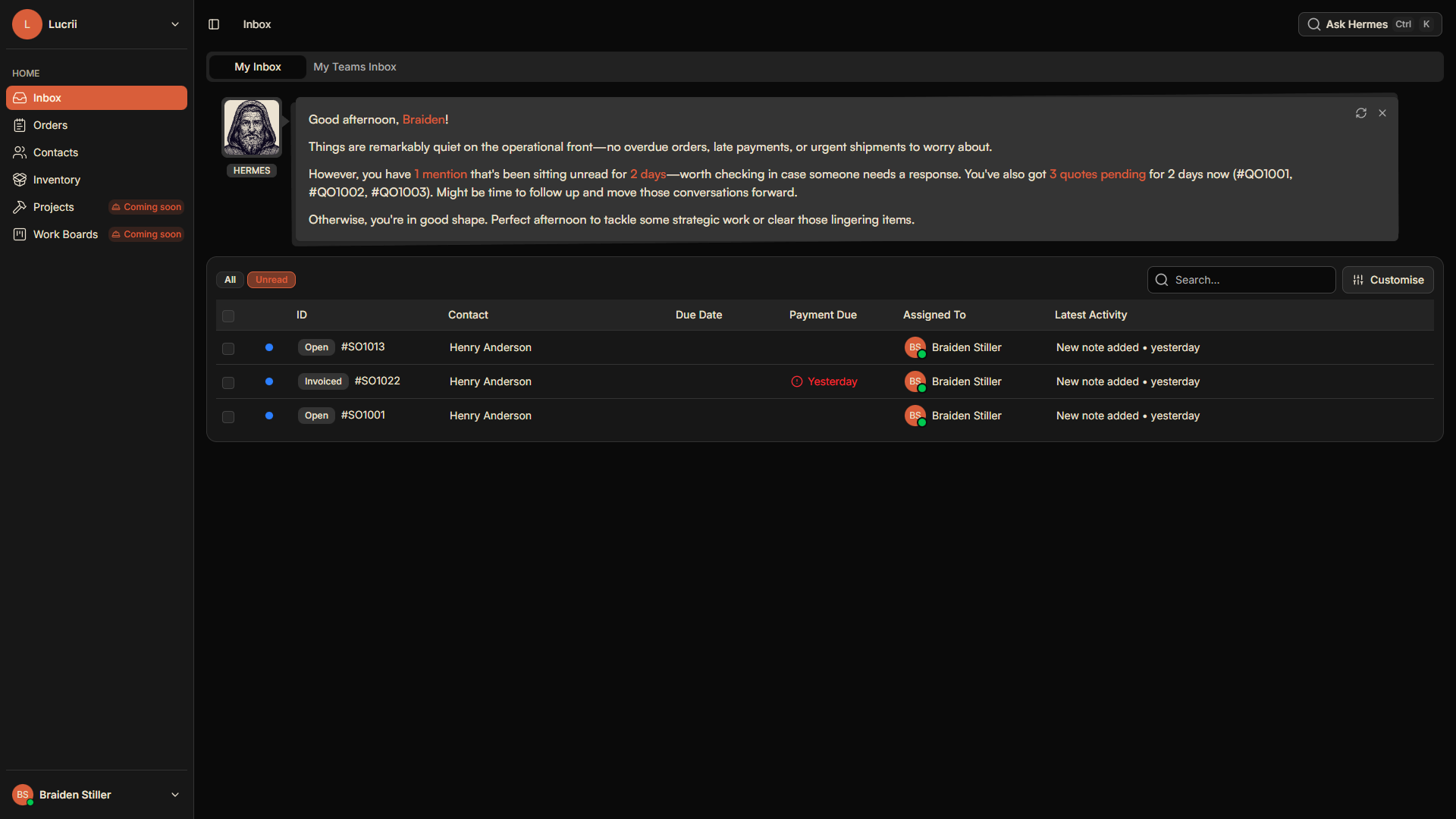The image size is (1456, 819).
Task: Open the Contacts section
Action: tap(55, 152)
